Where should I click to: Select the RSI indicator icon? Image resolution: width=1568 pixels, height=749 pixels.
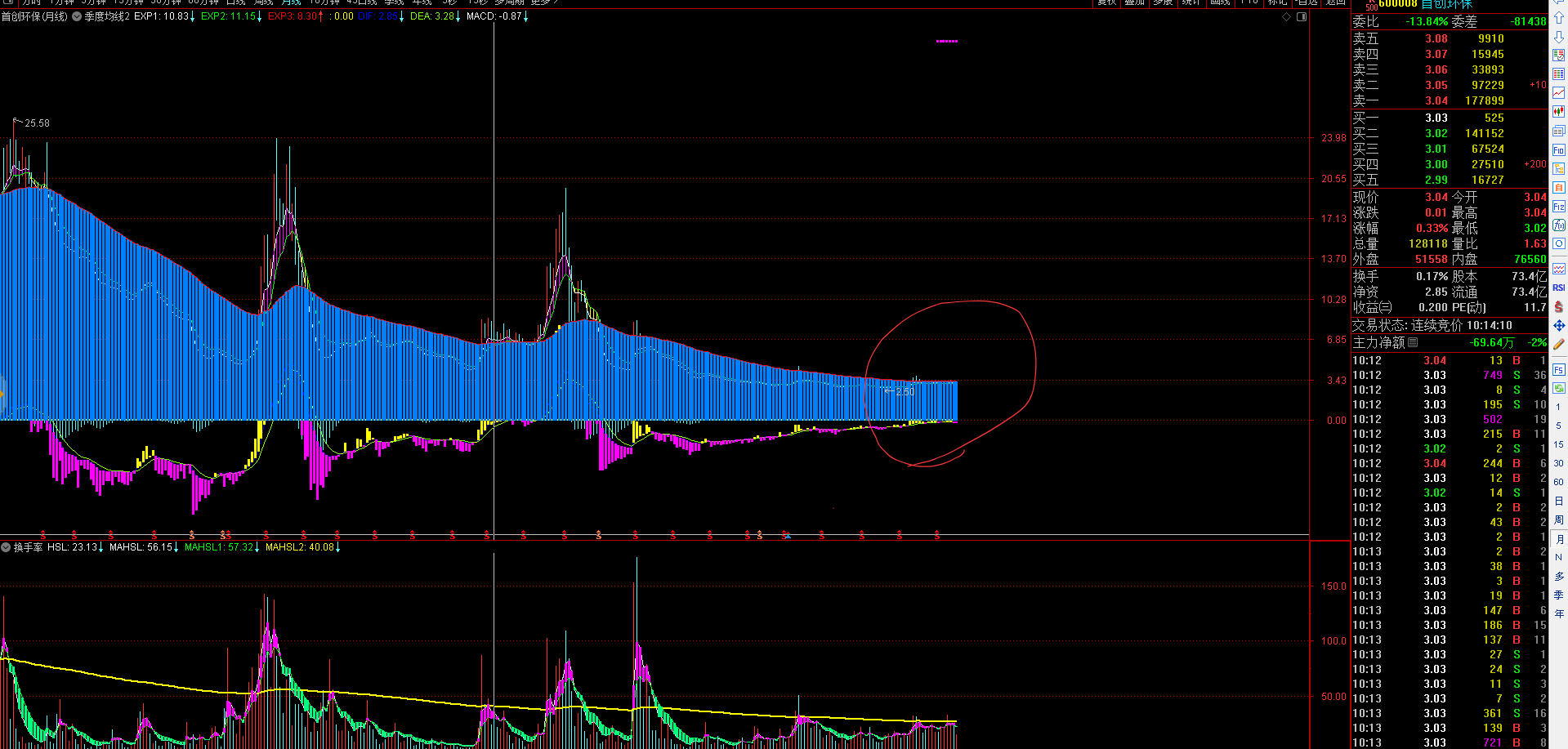[1559, 288]
